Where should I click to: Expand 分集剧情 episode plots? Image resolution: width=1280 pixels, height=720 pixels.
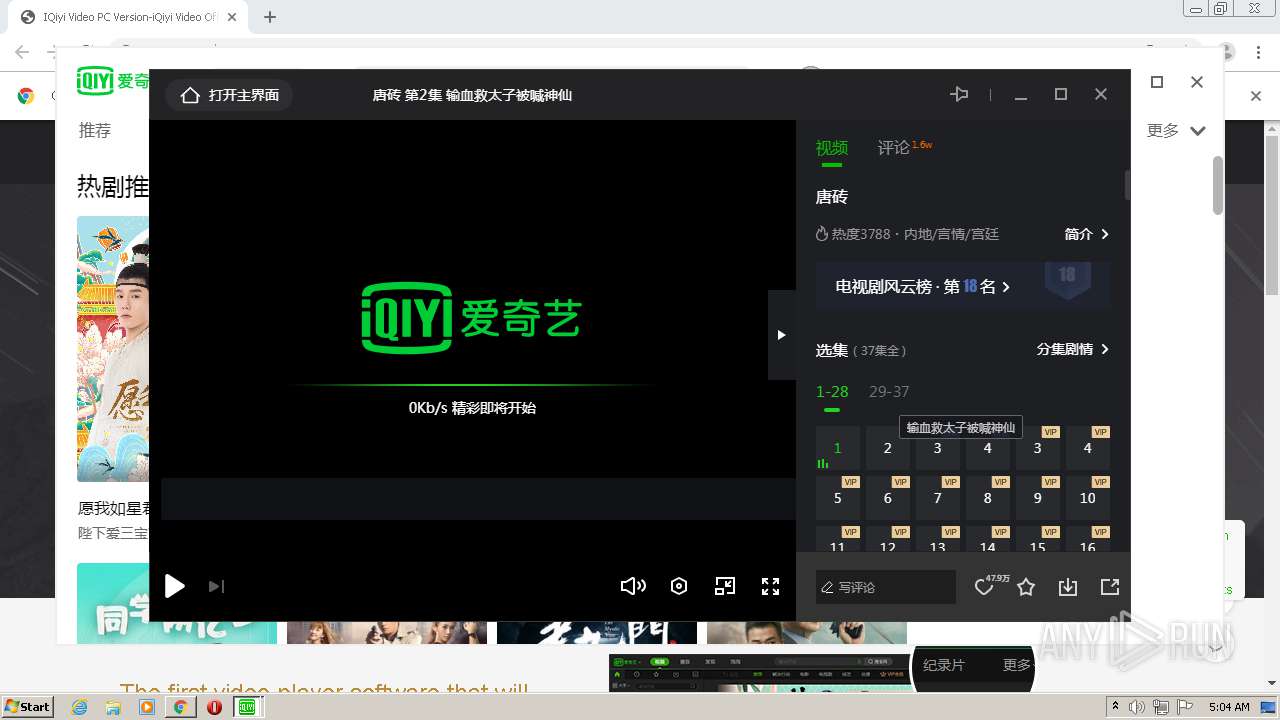coord(1073,349)
